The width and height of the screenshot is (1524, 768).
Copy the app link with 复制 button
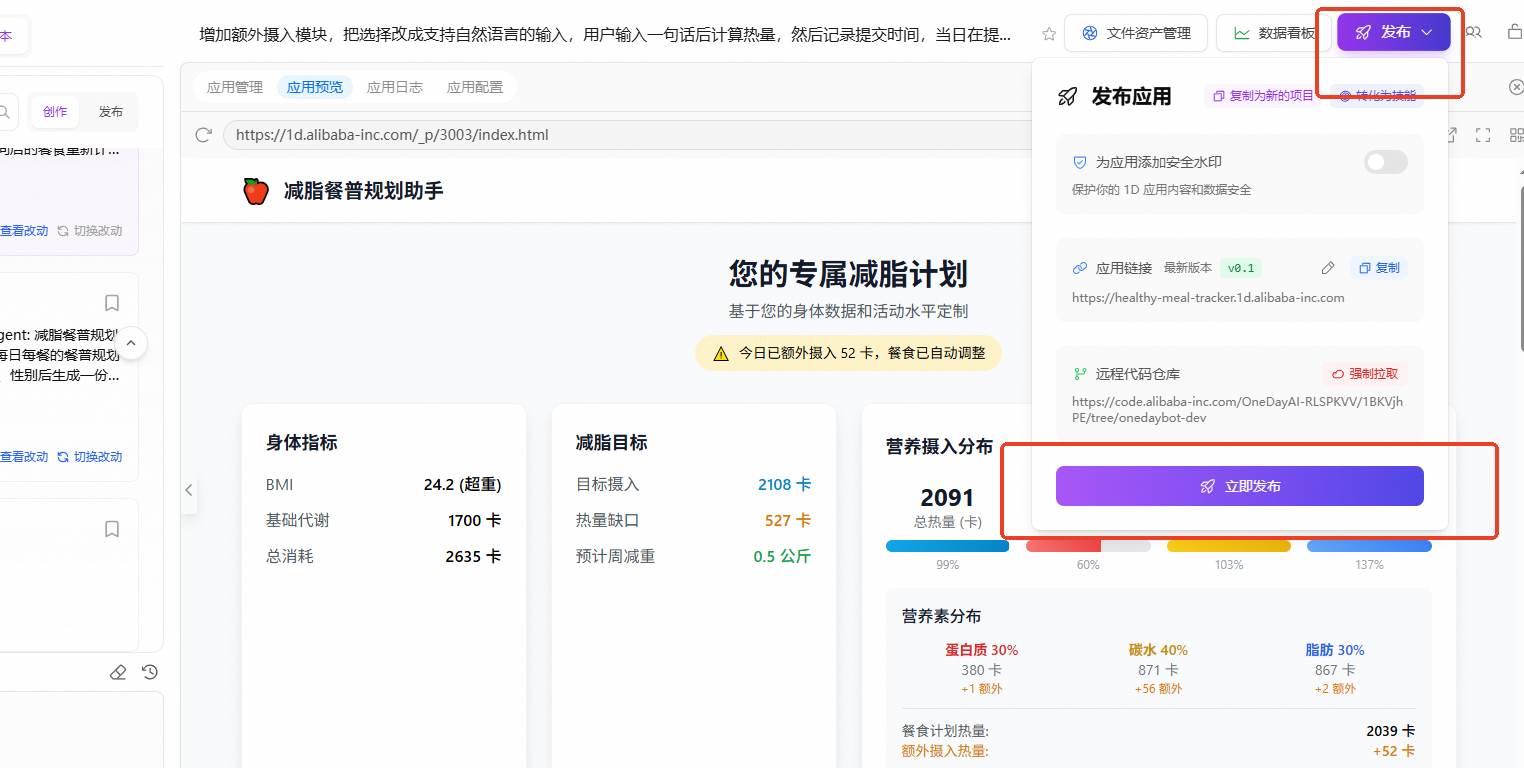pos(1379,268)
